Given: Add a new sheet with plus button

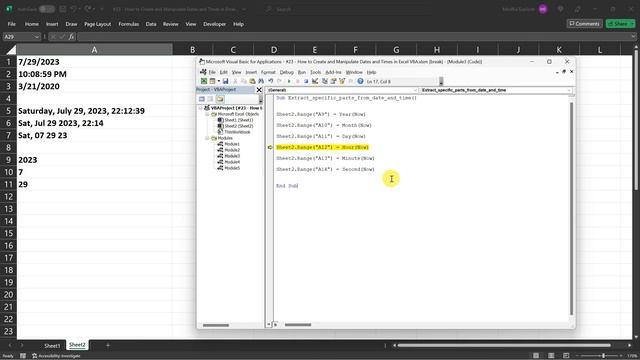Looking at the screenshot, I should click(x=108, y=345).
